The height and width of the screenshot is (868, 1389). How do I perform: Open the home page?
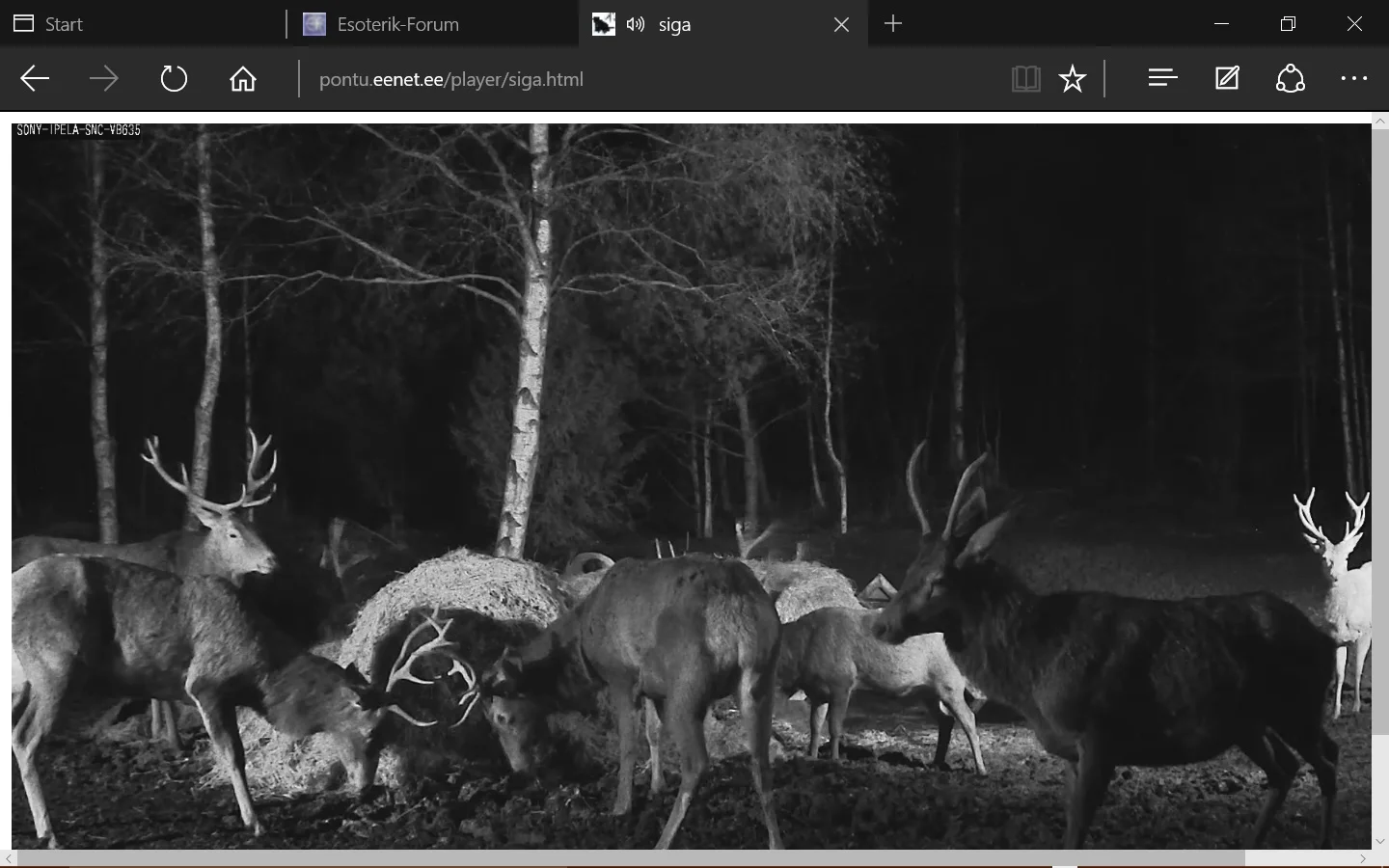(x=243, y=79)
